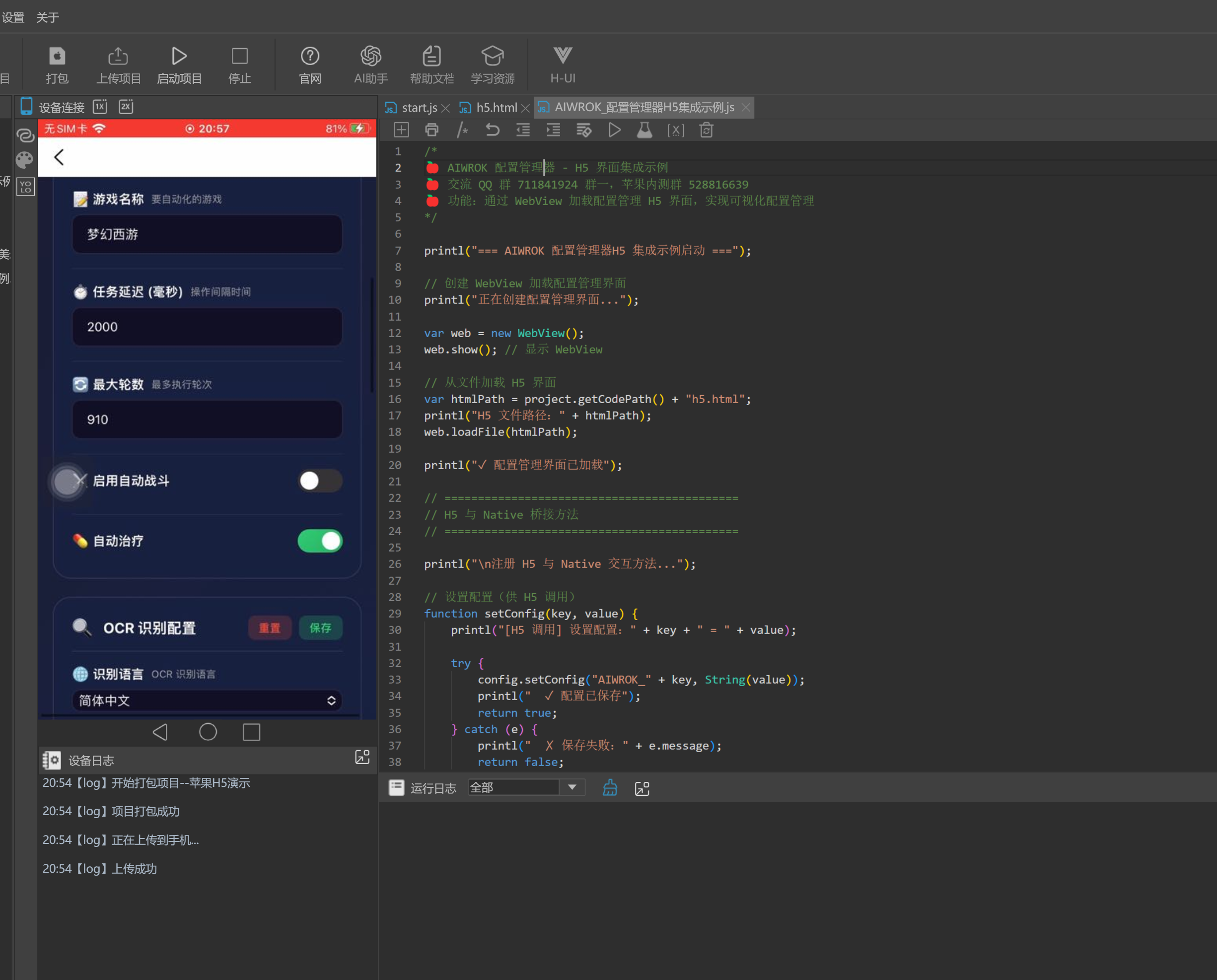Expand the 全部 run log filter
This screenshot has width=1217, height=980.
[572, 787]
